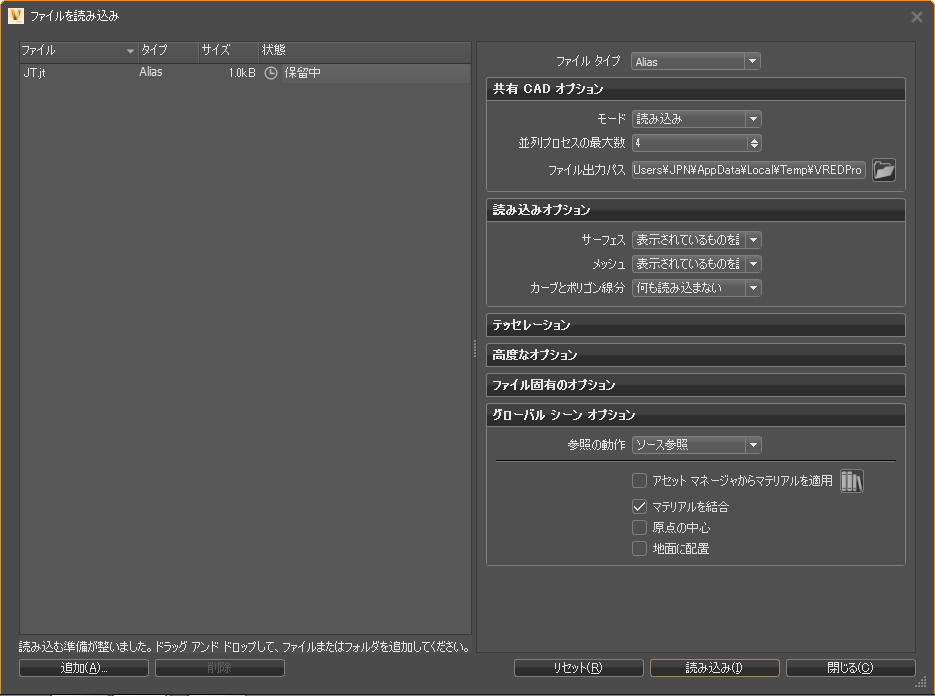Image resolution: width=935 pixels, height=696 pixels.
Task: Click the asset manager library icon
Action: (851, 481)
